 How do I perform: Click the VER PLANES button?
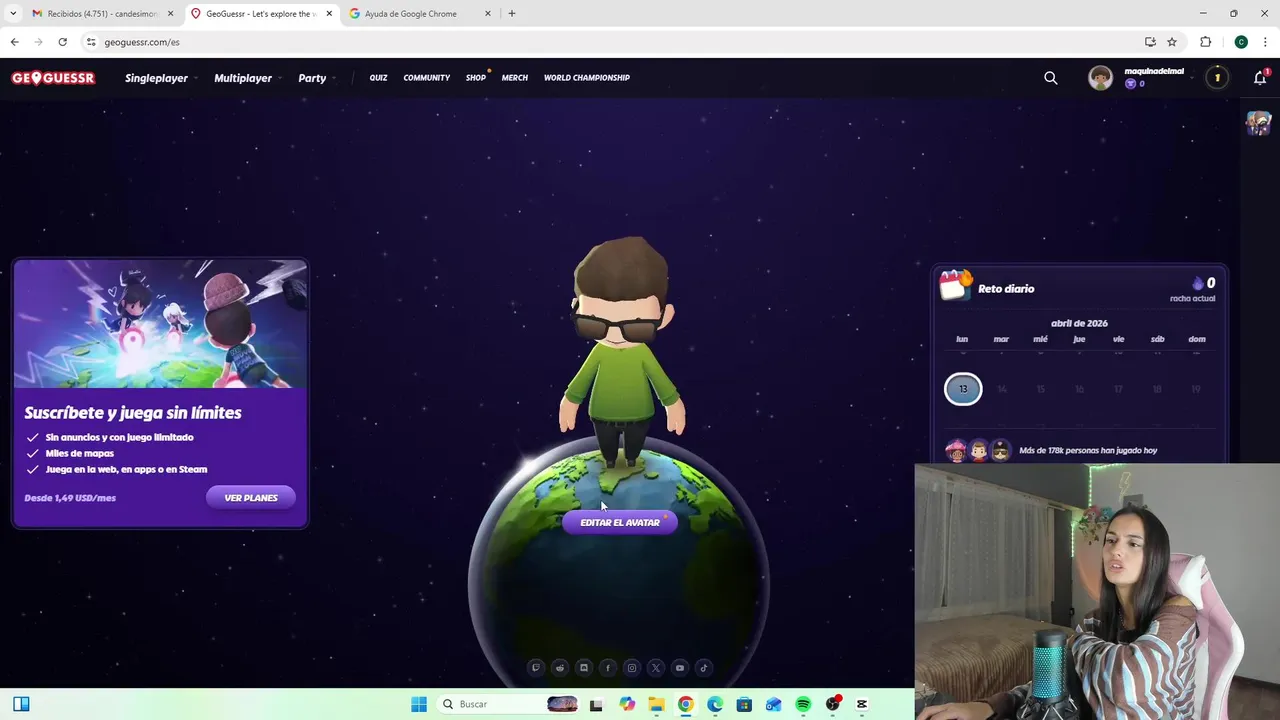click(251, 498)
